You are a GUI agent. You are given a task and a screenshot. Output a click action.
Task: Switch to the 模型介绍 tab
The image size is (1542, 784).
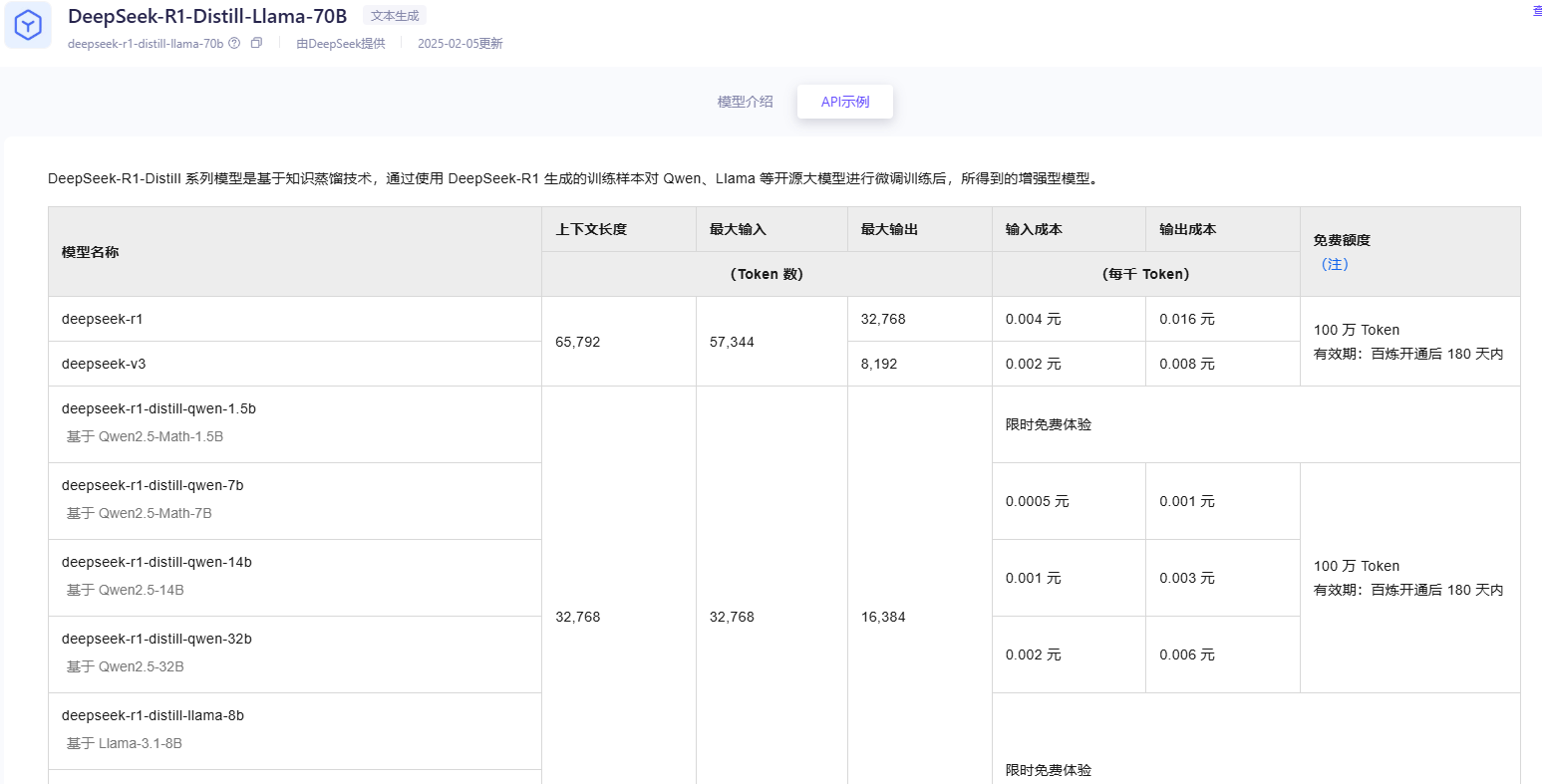point(746,102)
